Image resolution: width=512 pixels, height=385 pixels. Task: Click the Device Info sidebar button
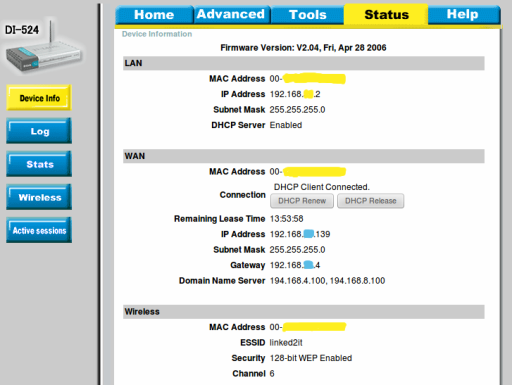[x=39, y=98]
